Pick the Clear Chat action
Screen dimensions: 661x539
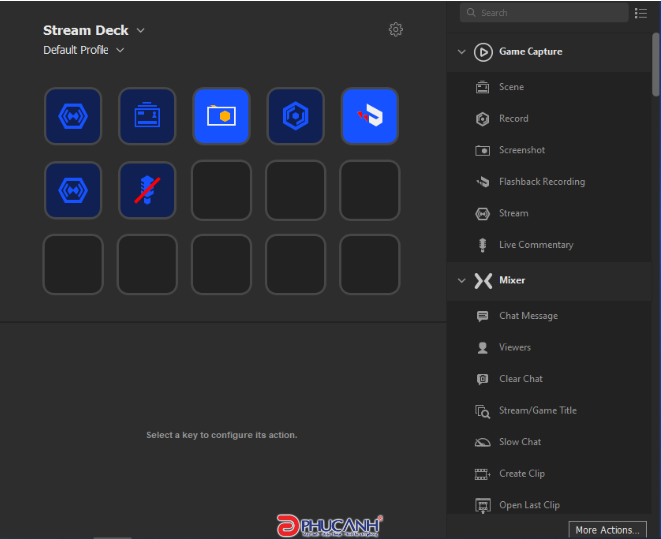(x=549, y=379)
